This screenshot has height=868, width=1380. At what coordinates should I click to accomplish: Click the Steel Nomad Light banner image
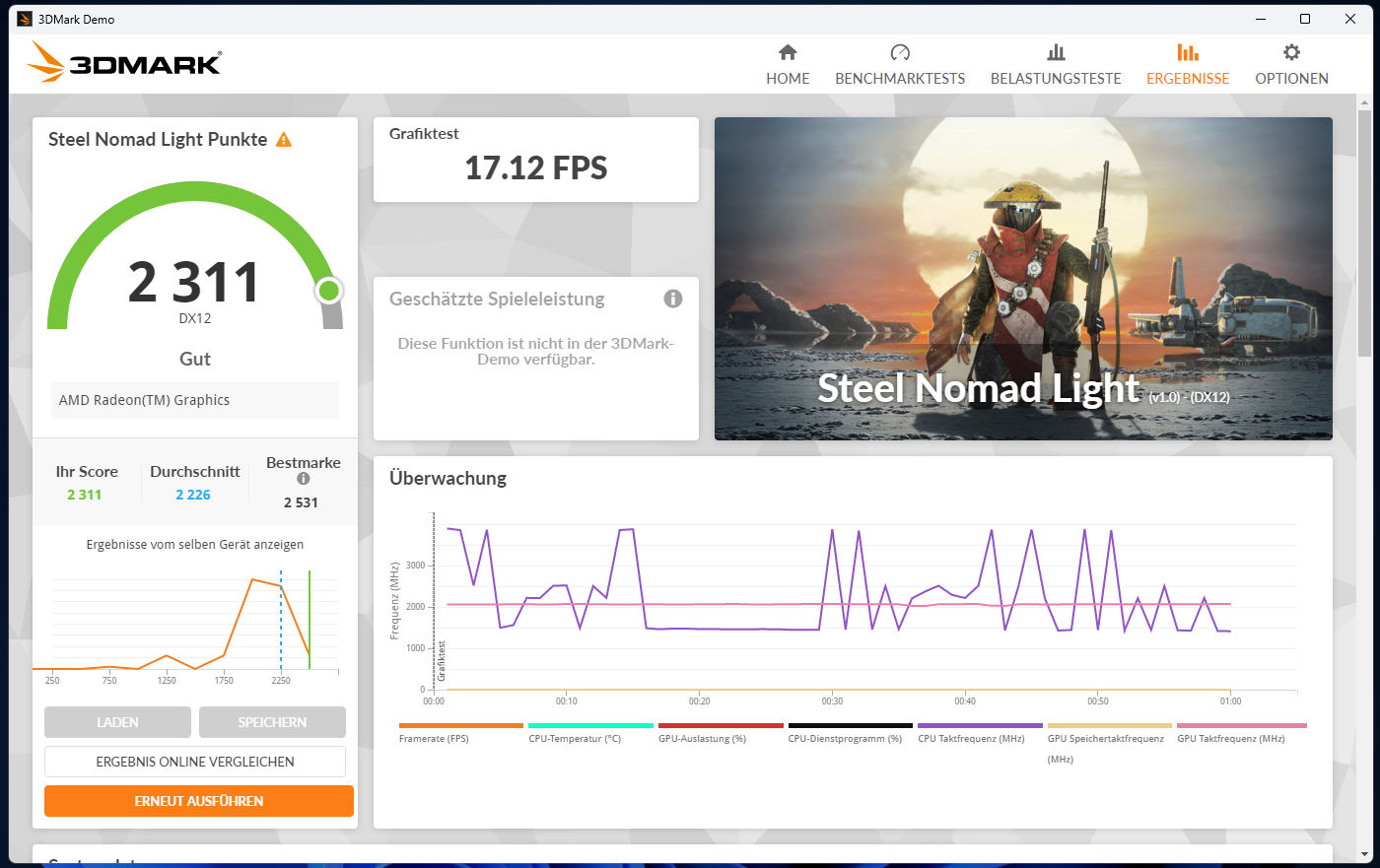click(1023, 279)
